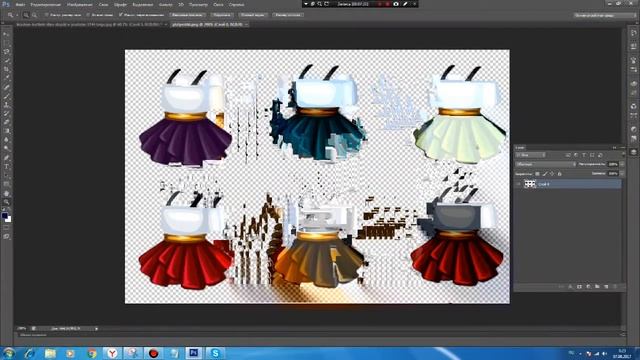
Task: Uncheck the scrubby zoom checkbox
Action: coord(121,15)
